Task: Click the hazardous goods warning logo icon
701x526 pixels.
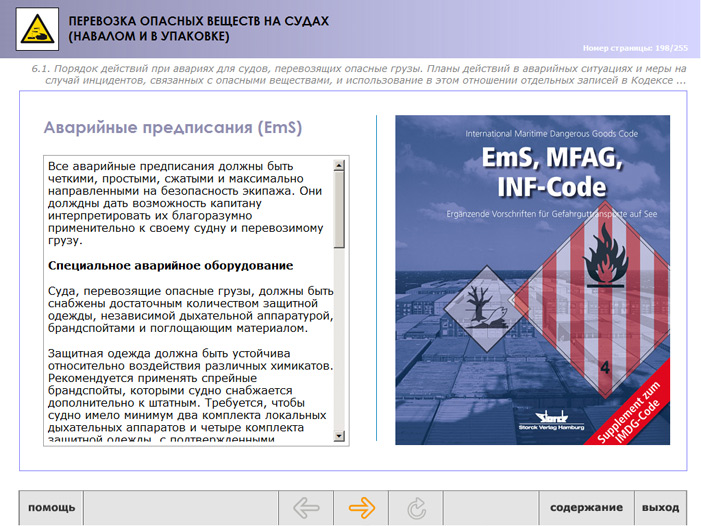Action: point(37,29)
